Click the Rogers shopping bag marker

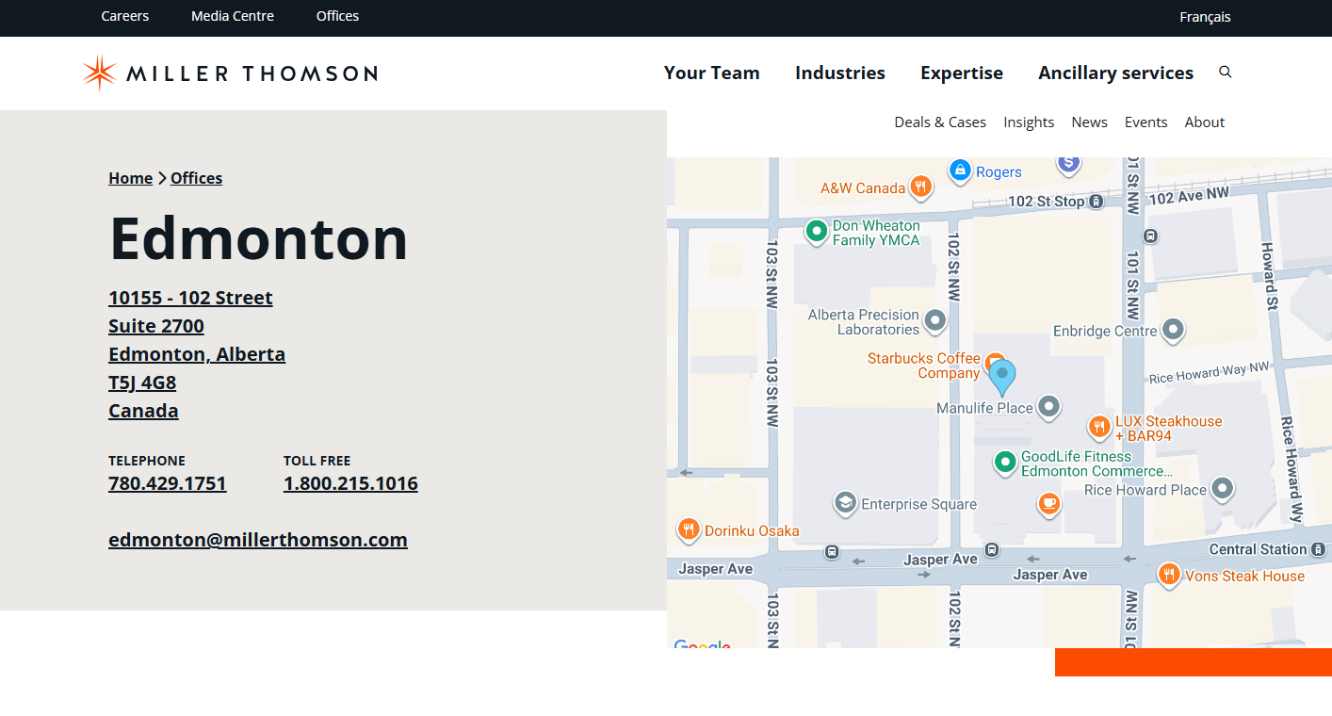point(960,171)
